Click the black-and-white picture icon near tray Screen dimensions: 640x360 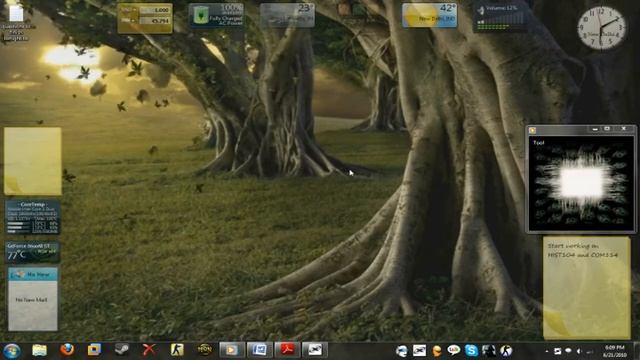coord(419,351)
